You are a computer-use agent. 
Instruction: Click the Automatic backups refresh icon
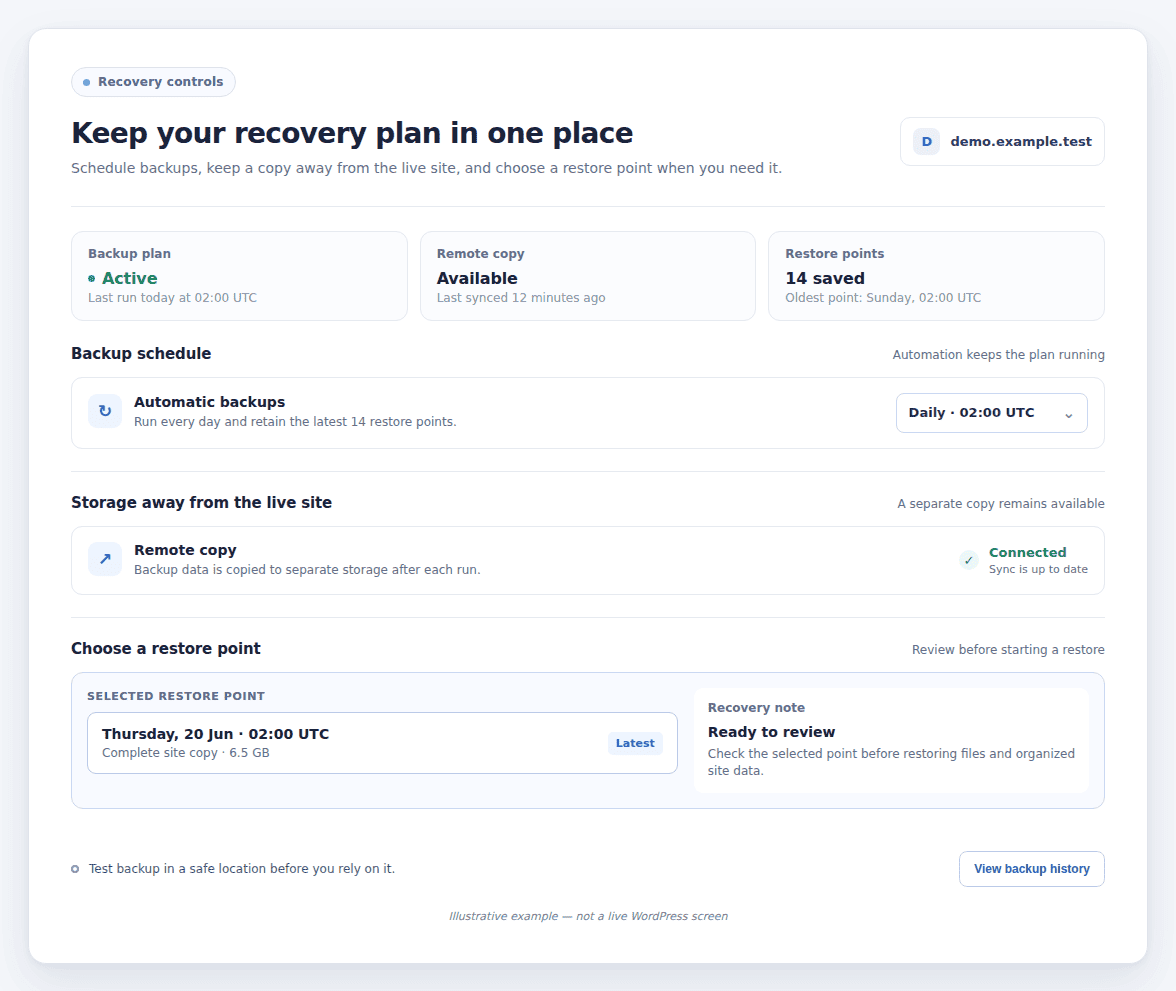[x=105, y=411]
